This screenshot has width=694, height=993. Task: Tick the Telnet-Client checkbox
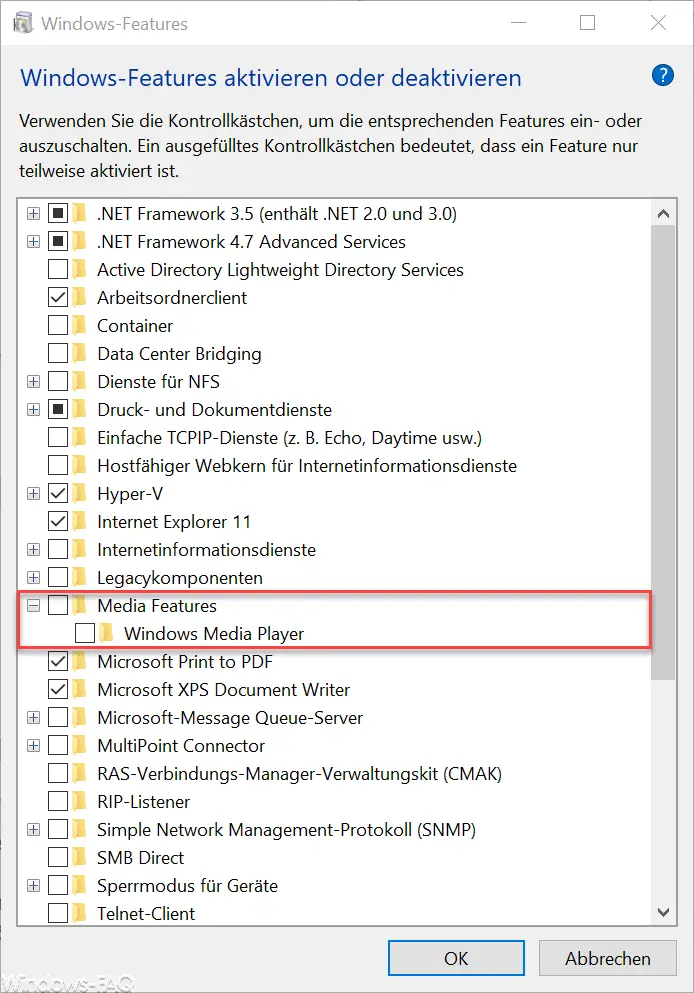point(58,913)
